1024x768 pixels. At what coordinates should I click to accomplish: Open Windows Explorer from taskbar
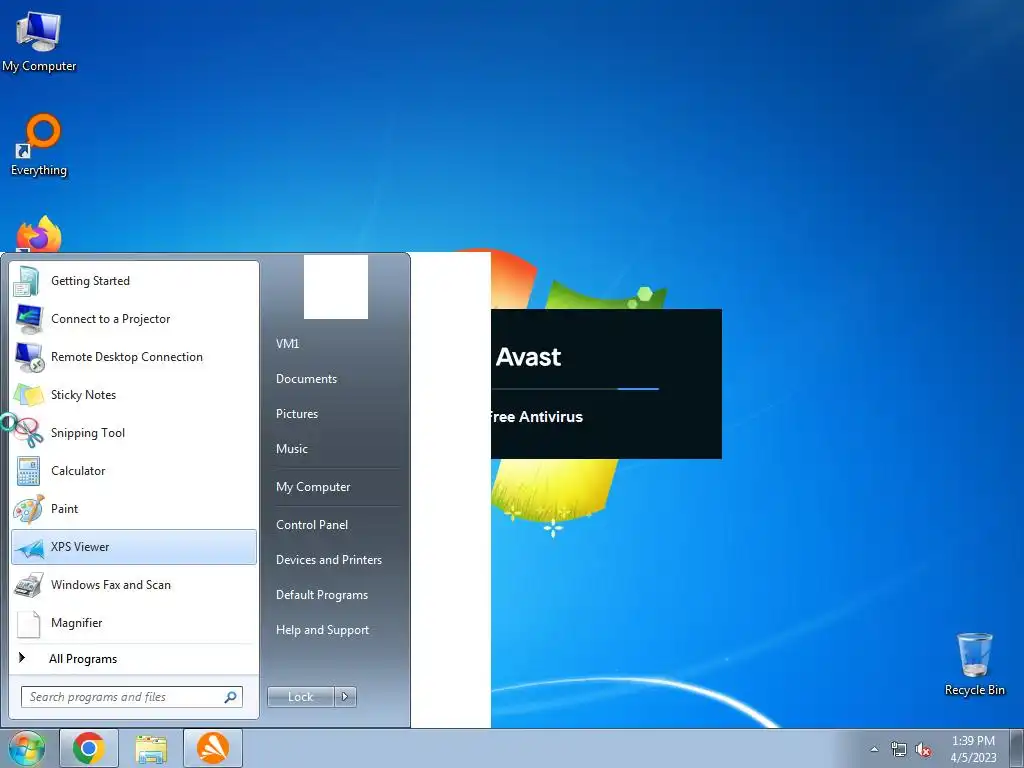pos(151,748)
